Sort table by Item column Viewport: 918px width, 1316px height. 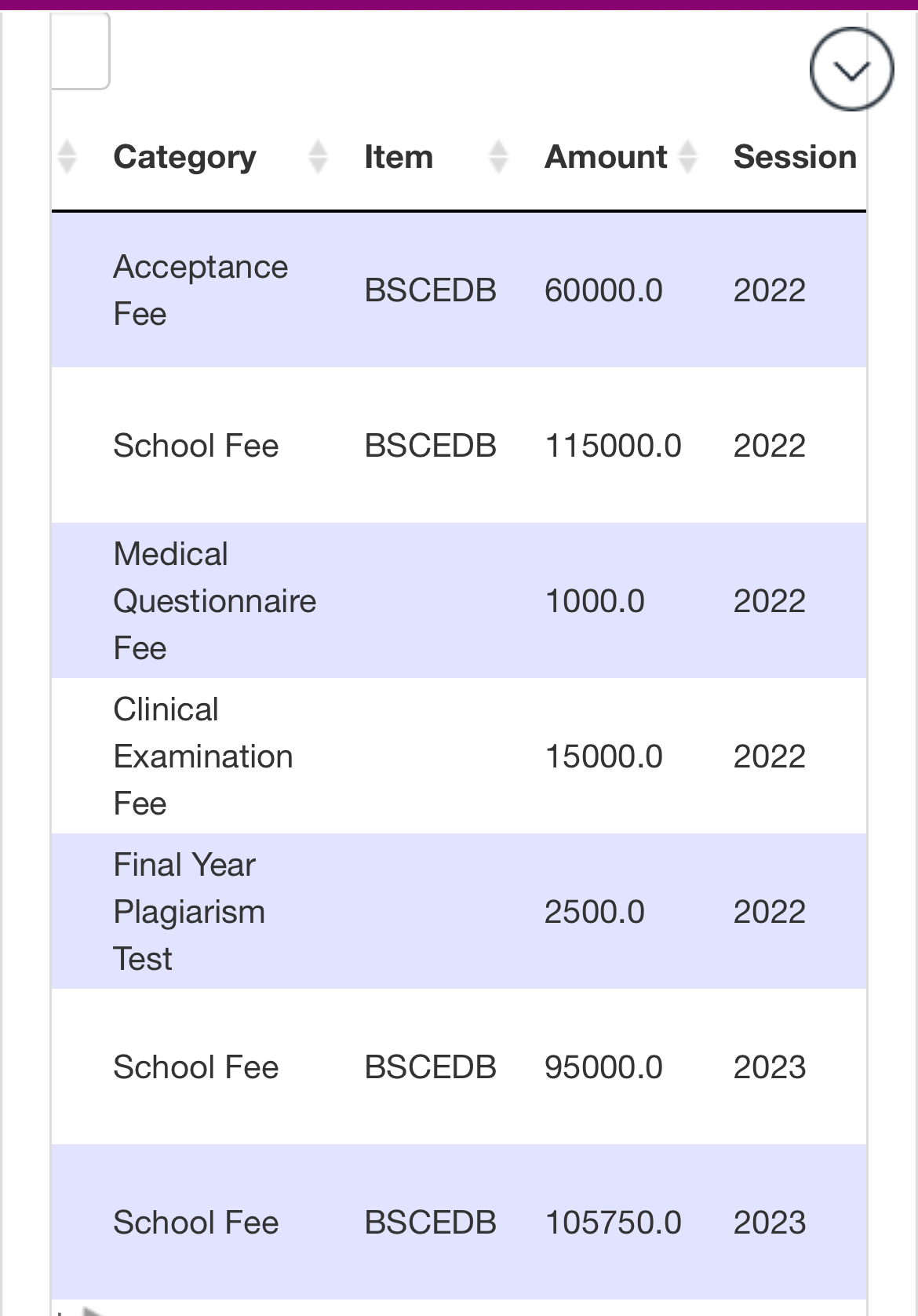tap(399, 157)
